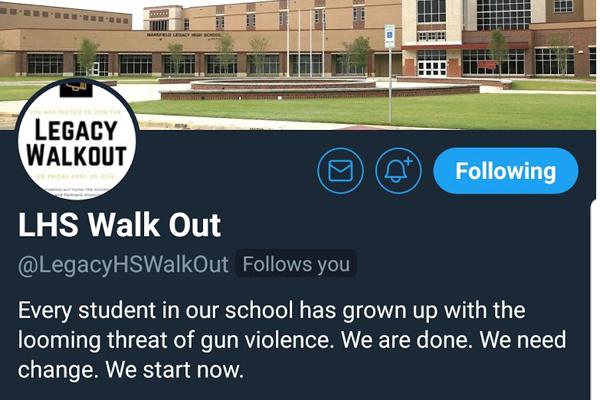Viewport: 600px width, 400px height.
Task: Click the plus sign on bell icon
Action: pyautogui.click(x=408, y=161)
